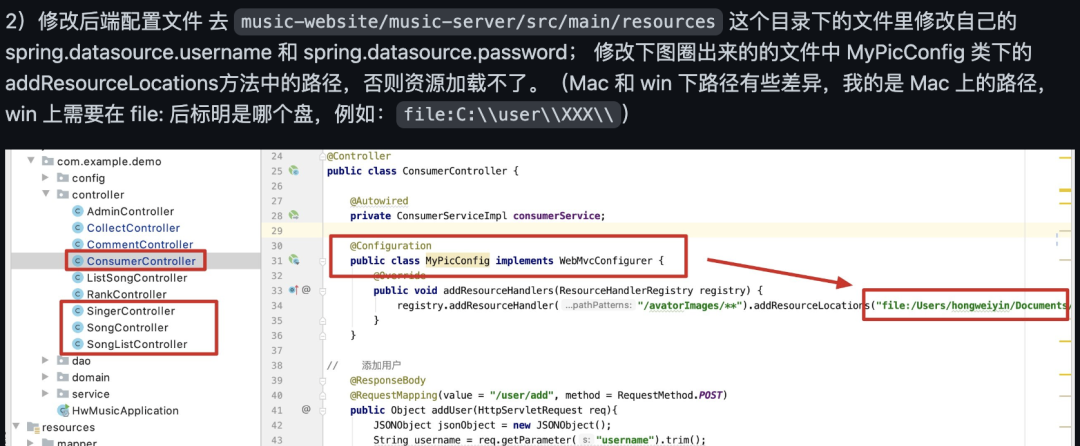
Task: Open ListSongController in the project tree
Action: coord(136,278)
